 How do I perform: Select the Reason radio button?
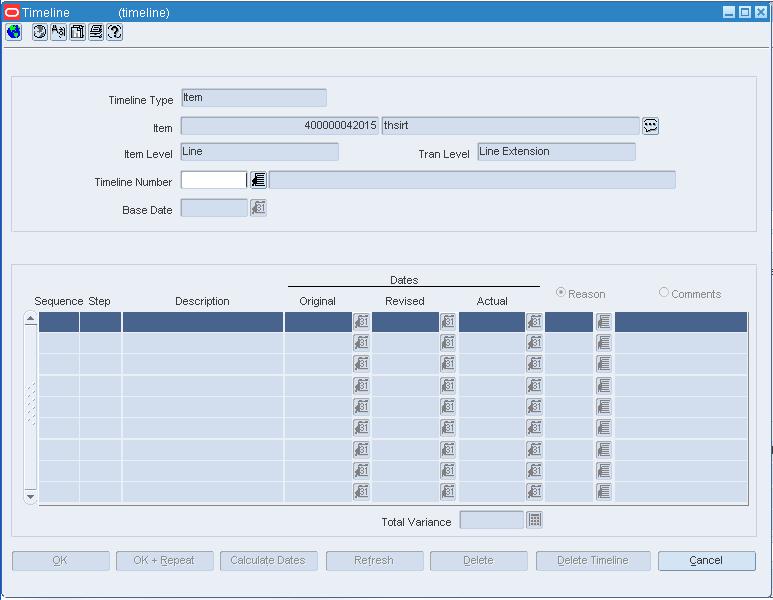561,292
